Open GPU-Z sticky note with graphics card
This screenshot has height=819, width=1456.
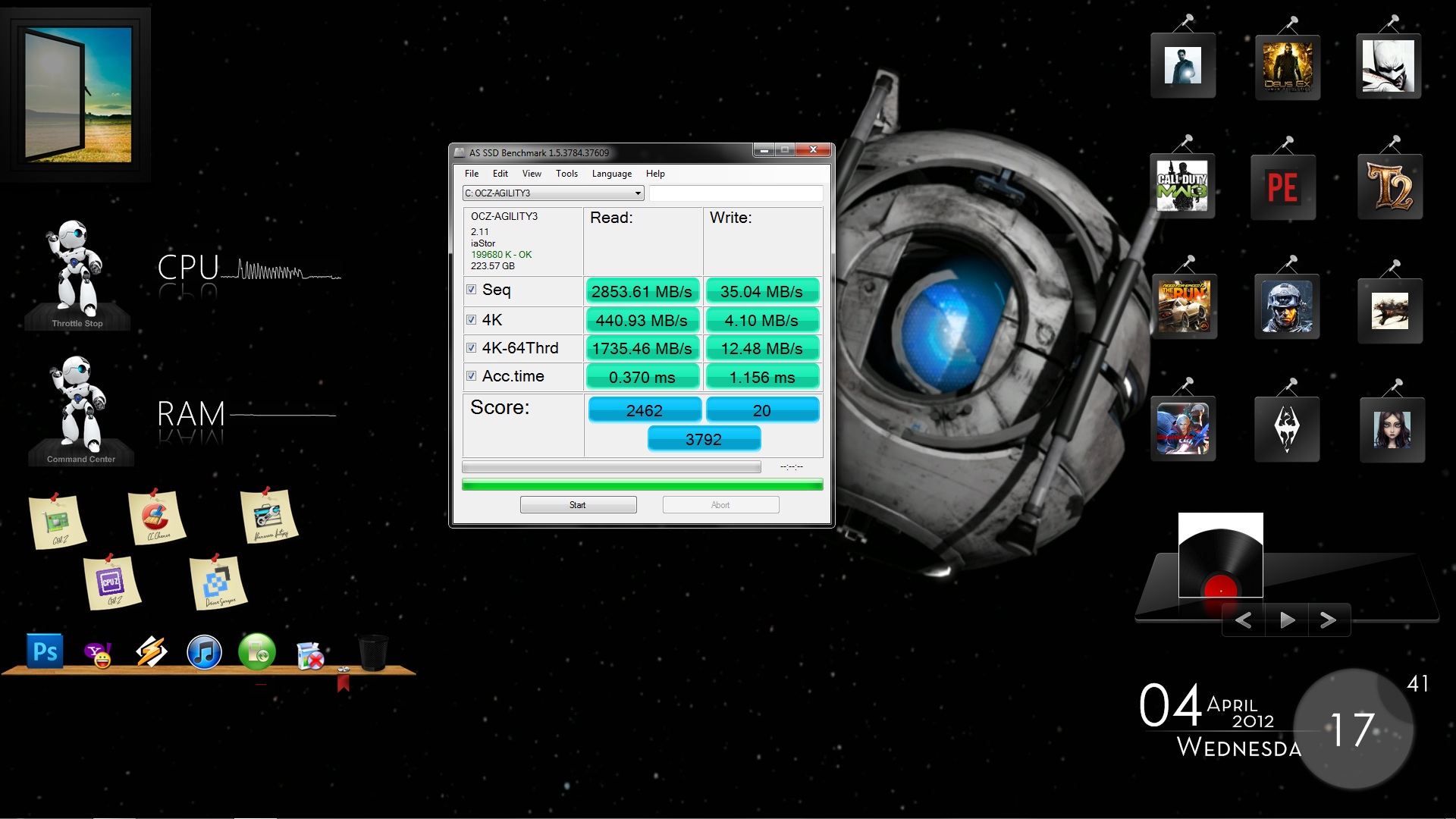(58, 521)
